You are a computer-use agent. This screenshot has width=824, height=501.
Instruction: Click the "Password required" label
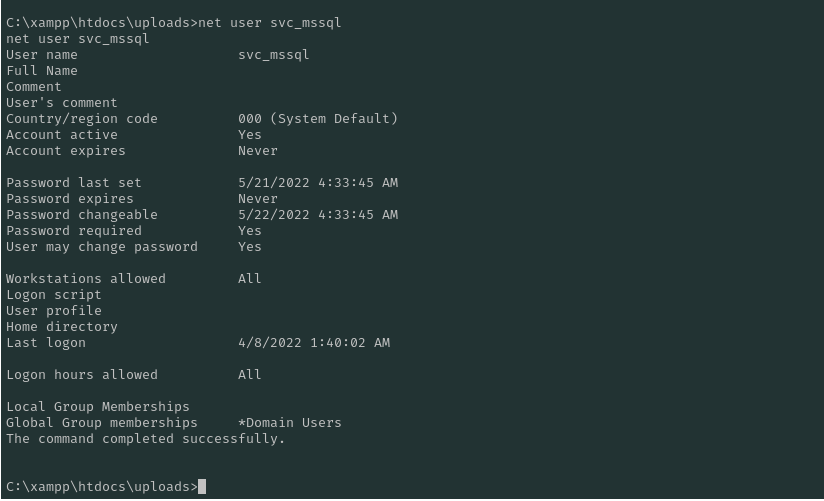pyautogui.click(x=74, y=231)
